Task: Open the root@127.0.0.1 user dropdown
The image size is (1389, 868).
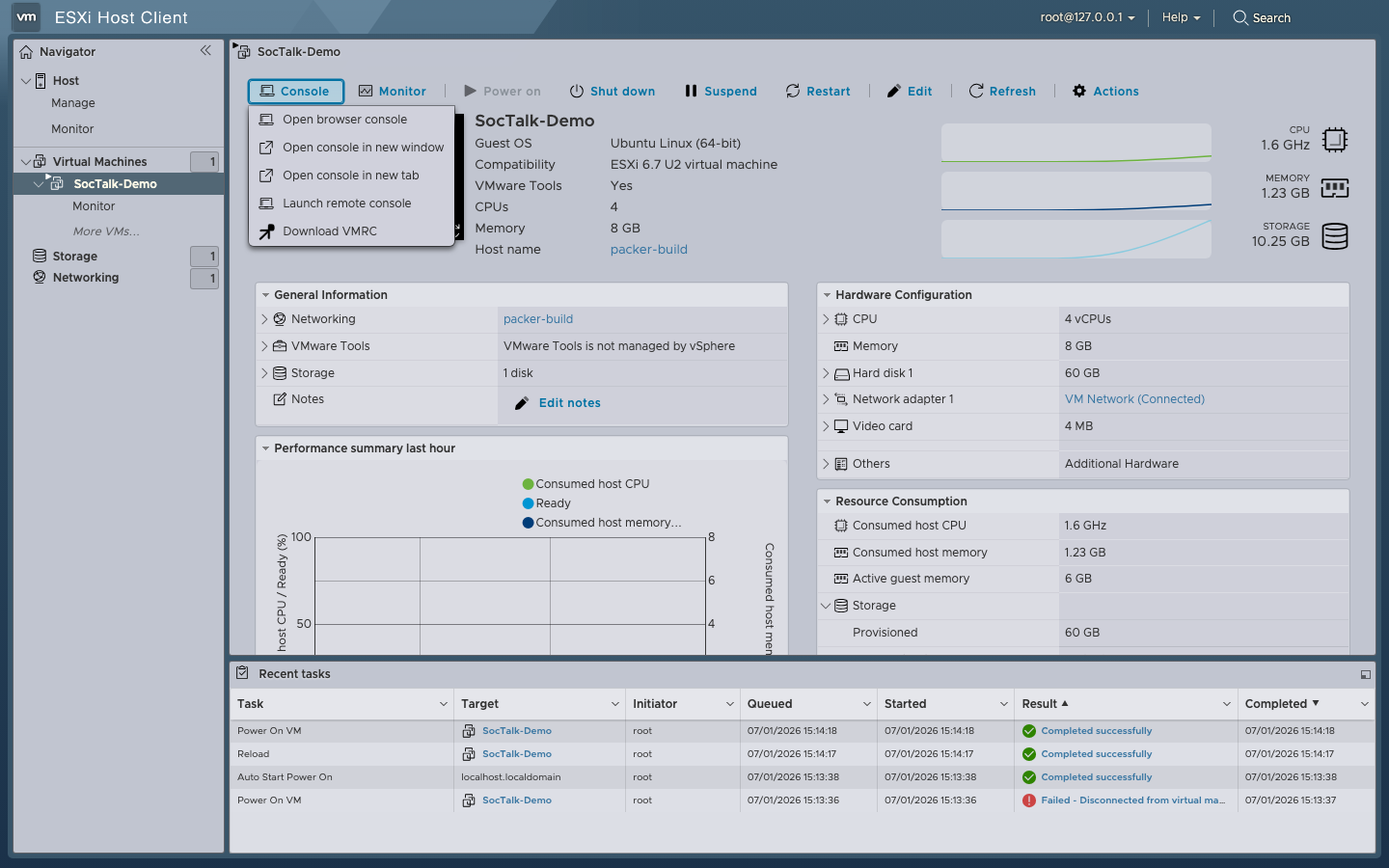Action: pyautogui.click(x=1087, y=17)
